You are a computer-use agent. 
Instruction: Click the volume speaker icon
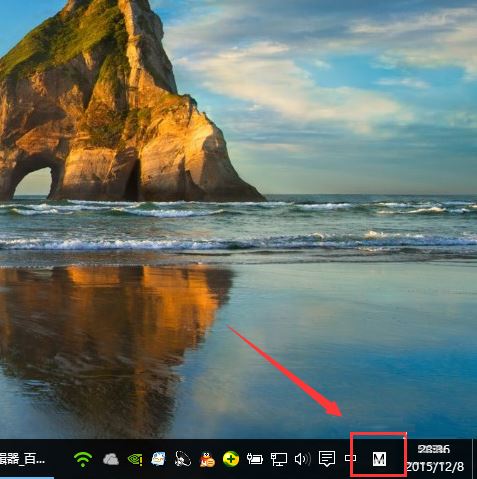[303, 459]
